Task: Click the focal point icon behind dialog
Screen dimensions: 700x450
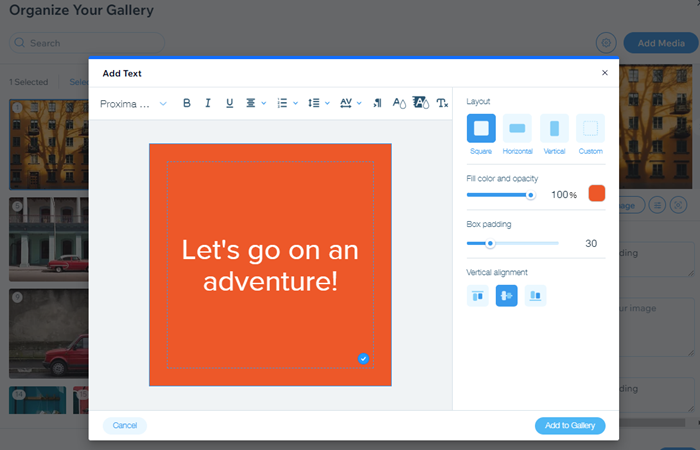Action: 678,205
